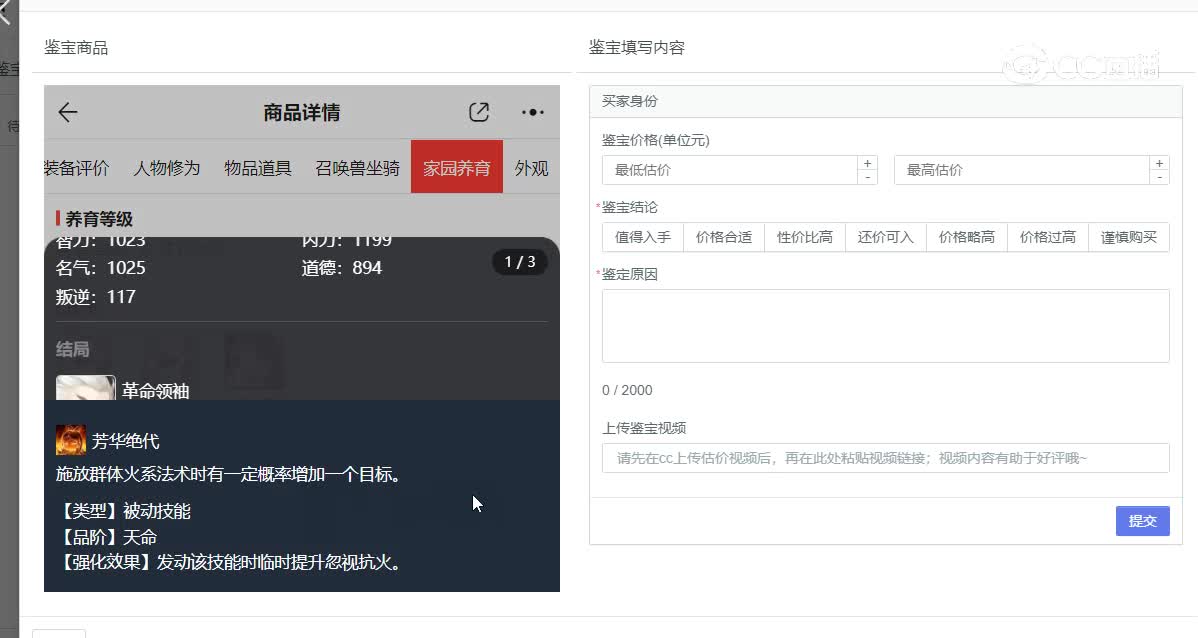
Task: Submit the appraisal with the 提交 button
Action: tap(1142, 520)
